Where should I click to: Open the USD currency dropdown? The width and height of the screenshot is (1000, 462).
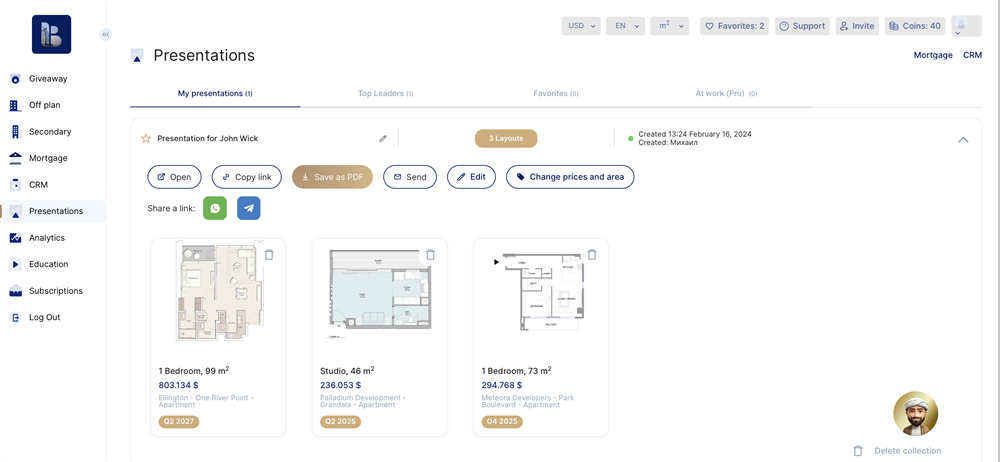(x=580, y=26)
